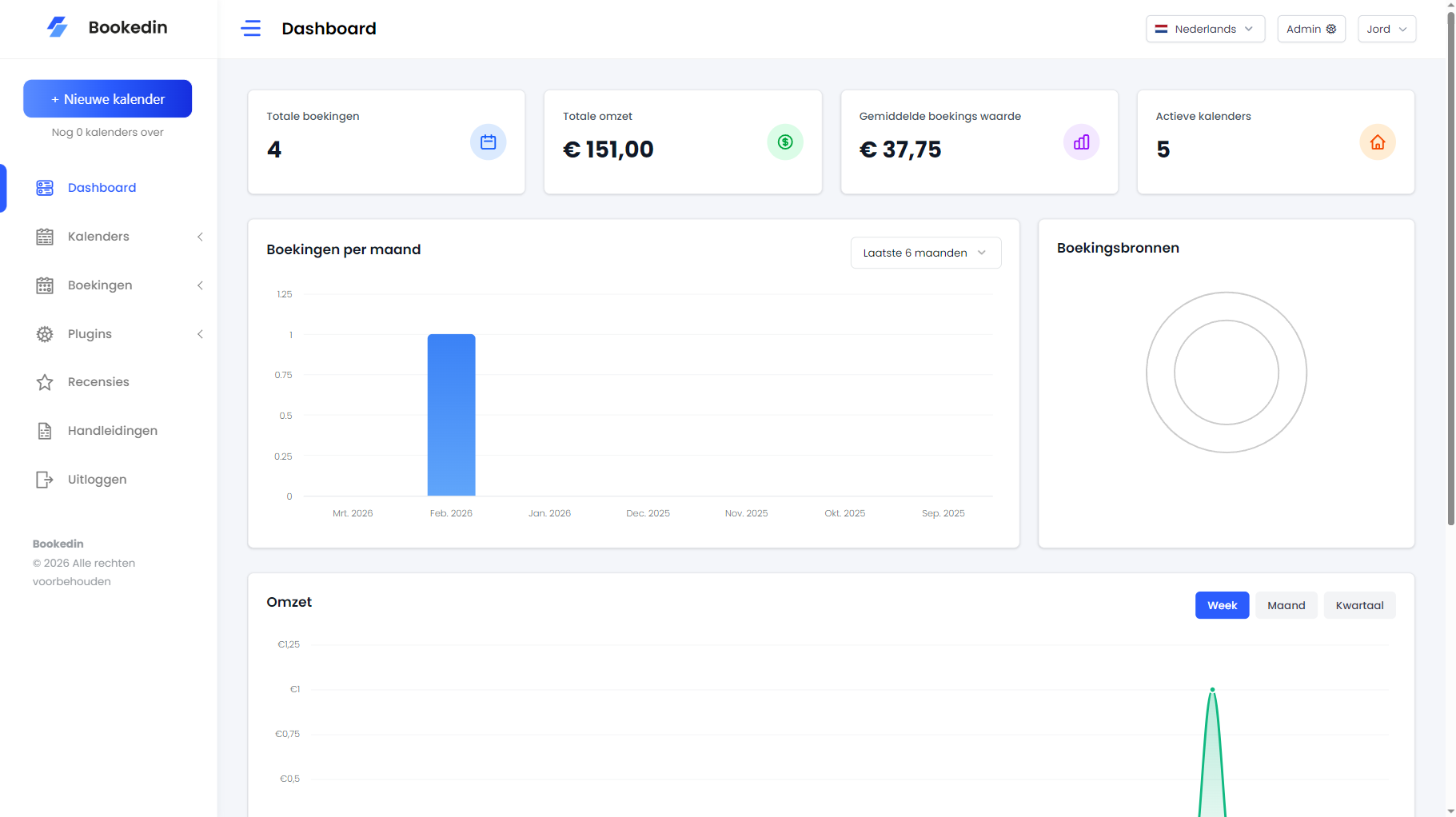This screenshot has height=817, width=1456.
Task: Open the Laatste 6 maanden dropdown
Action: click(925, 253)
